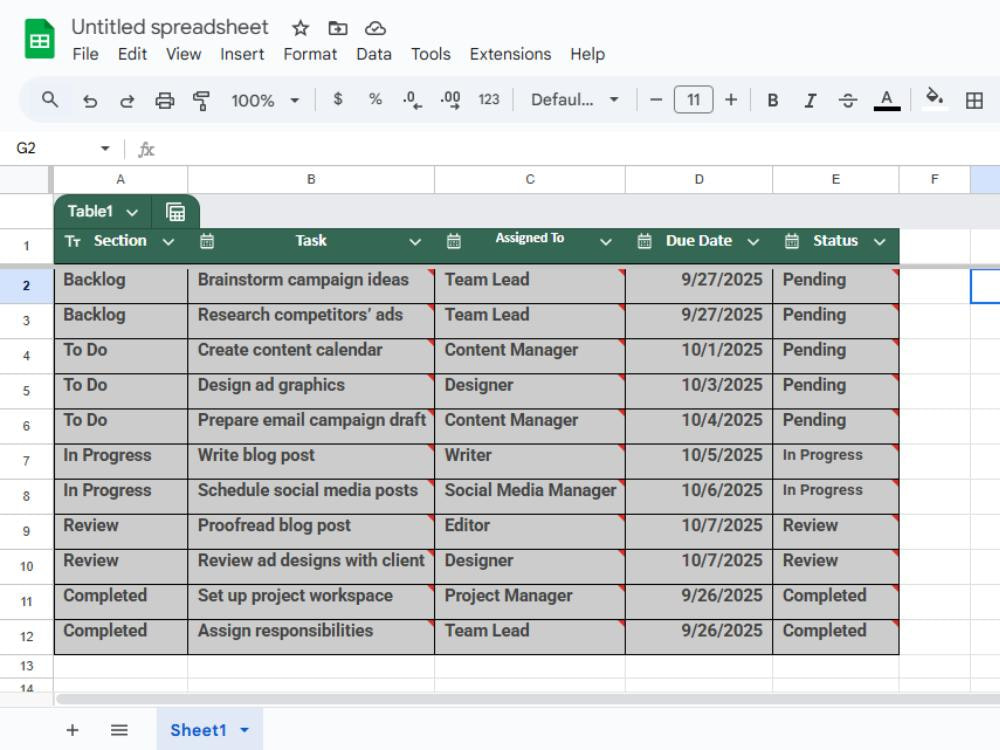Activate the paint format tool
Image resolution: width=1000 pixels, height=750 pixels.
point(202,100)
